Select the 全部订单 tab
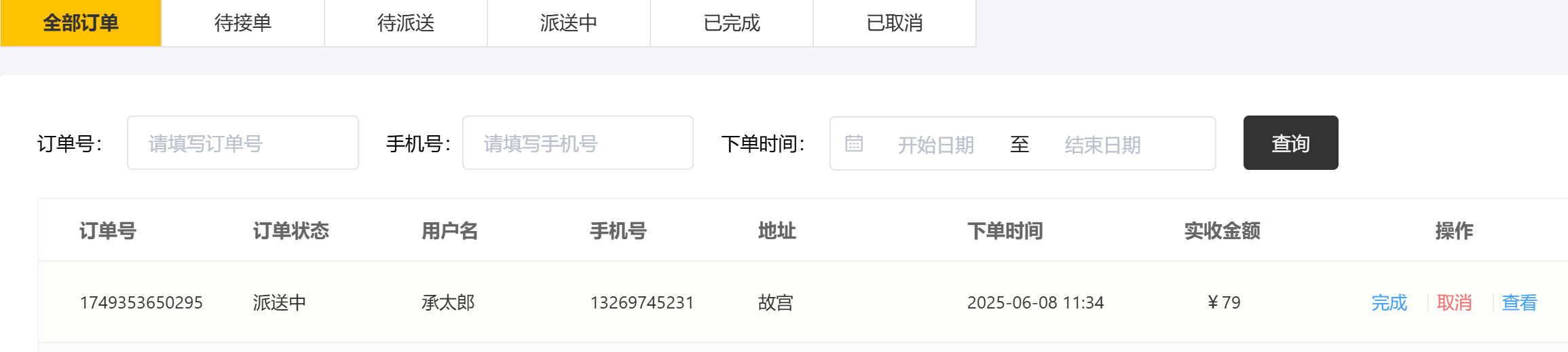The width and height of the screenshot is (1568, 352). tap(81, 23)
